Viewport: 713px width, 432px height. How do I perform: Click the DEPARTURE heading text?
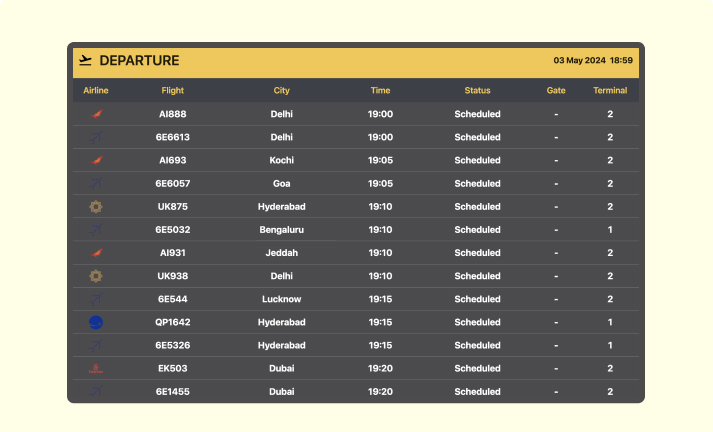[x=139, y=60]
